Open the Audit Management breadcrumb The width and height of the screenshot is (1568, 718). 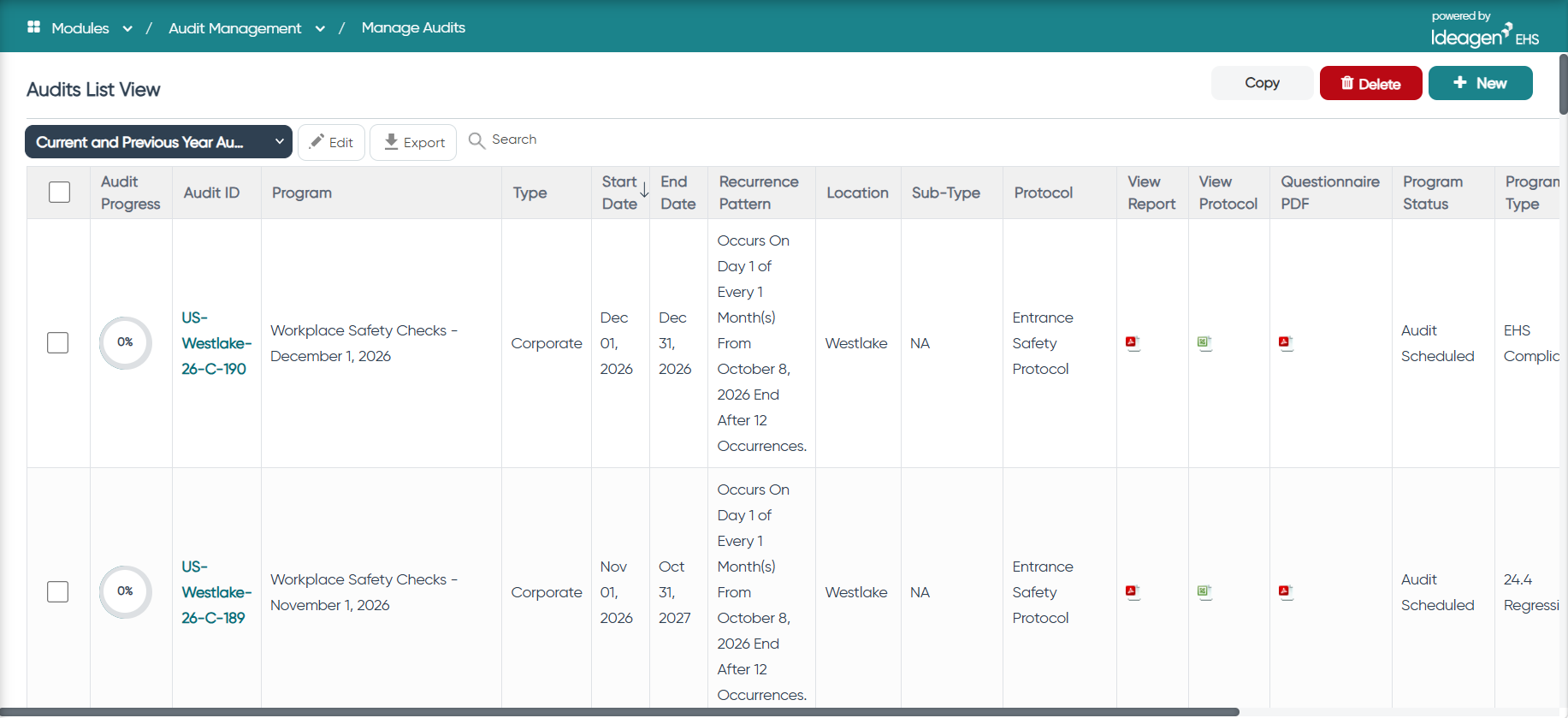[235, 28]
